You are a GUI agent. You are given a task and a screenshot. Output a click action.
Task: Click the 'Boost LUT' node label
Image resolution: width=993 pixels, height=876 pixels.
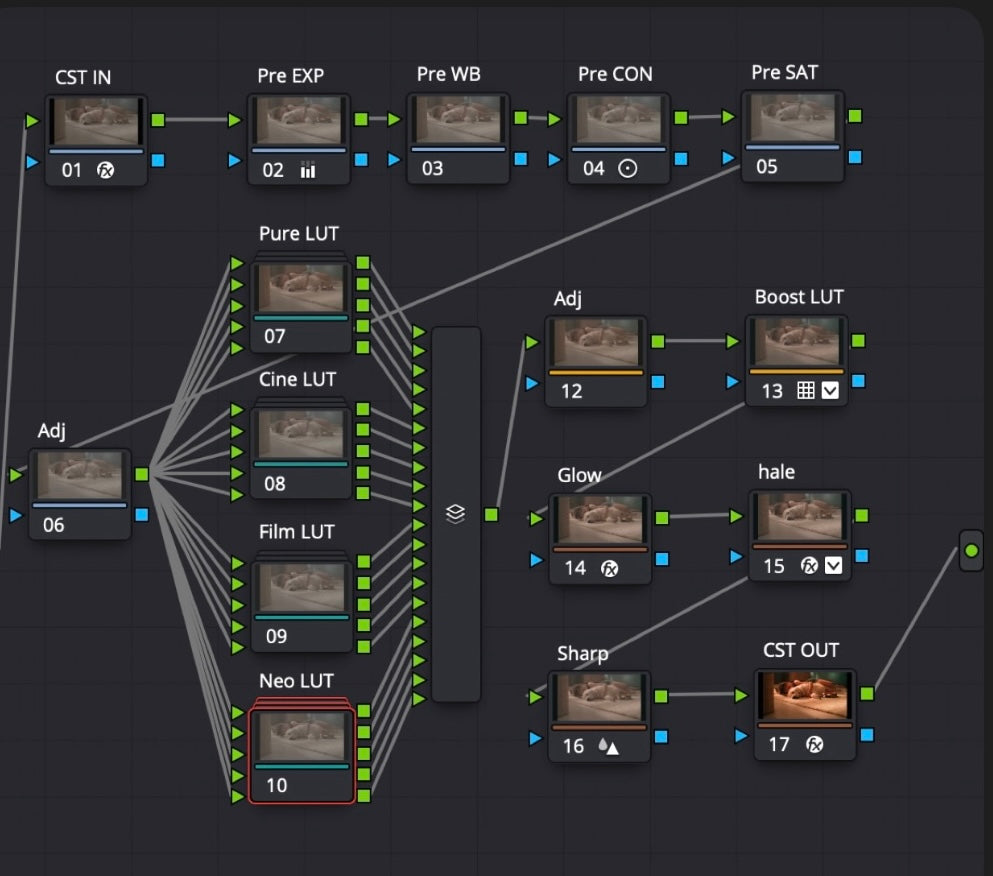pyautogui.click(x=799, y=297)
